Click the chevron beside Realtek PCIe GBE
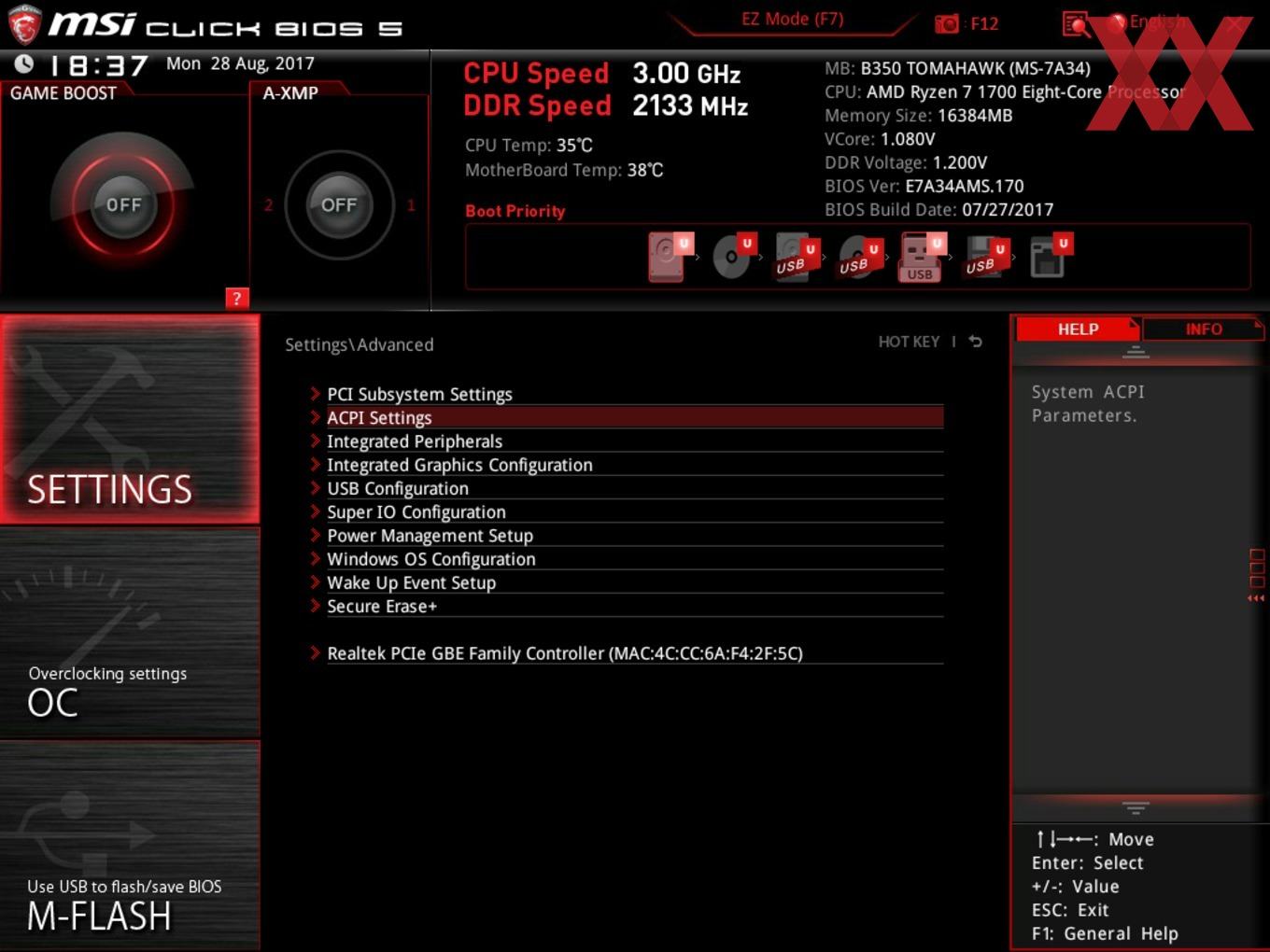This screenshot has width=1270, height=952. coord(316,652)
